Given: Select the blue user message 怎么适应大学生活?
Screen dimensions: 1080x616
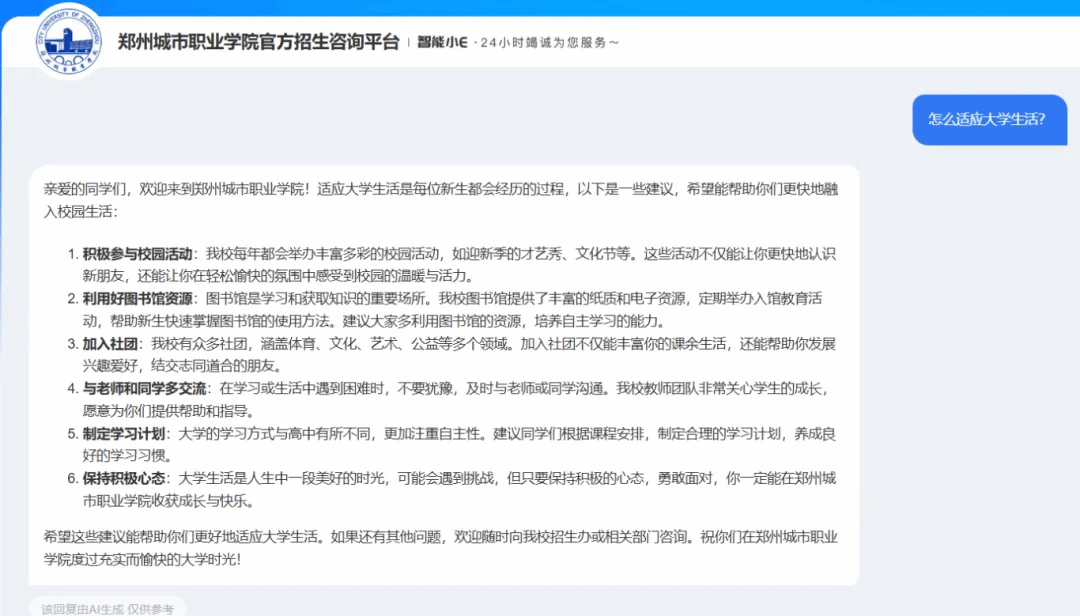Looking at the screenshot, I should coord(986,119).
